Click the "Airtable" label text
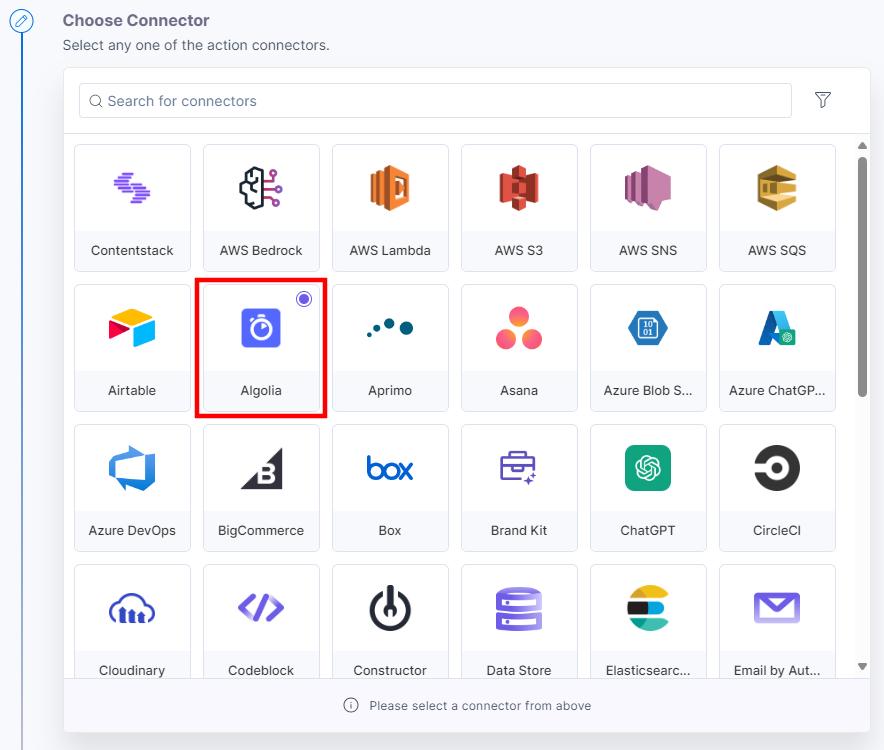Viewport: 884px width, 750px height. coord(132,390)
